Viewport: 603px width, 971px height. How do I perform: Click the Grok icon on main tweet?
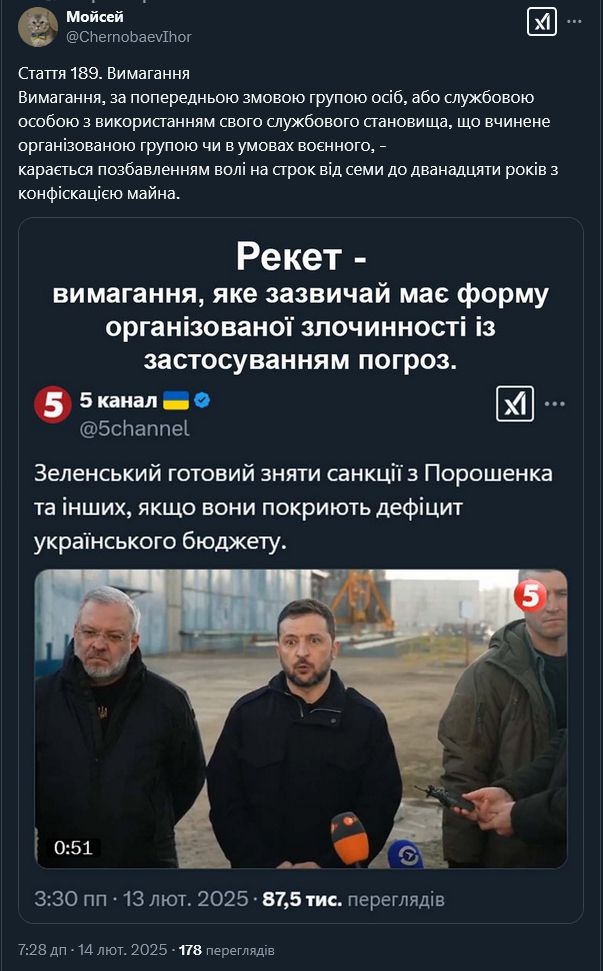tap(542, 22)
